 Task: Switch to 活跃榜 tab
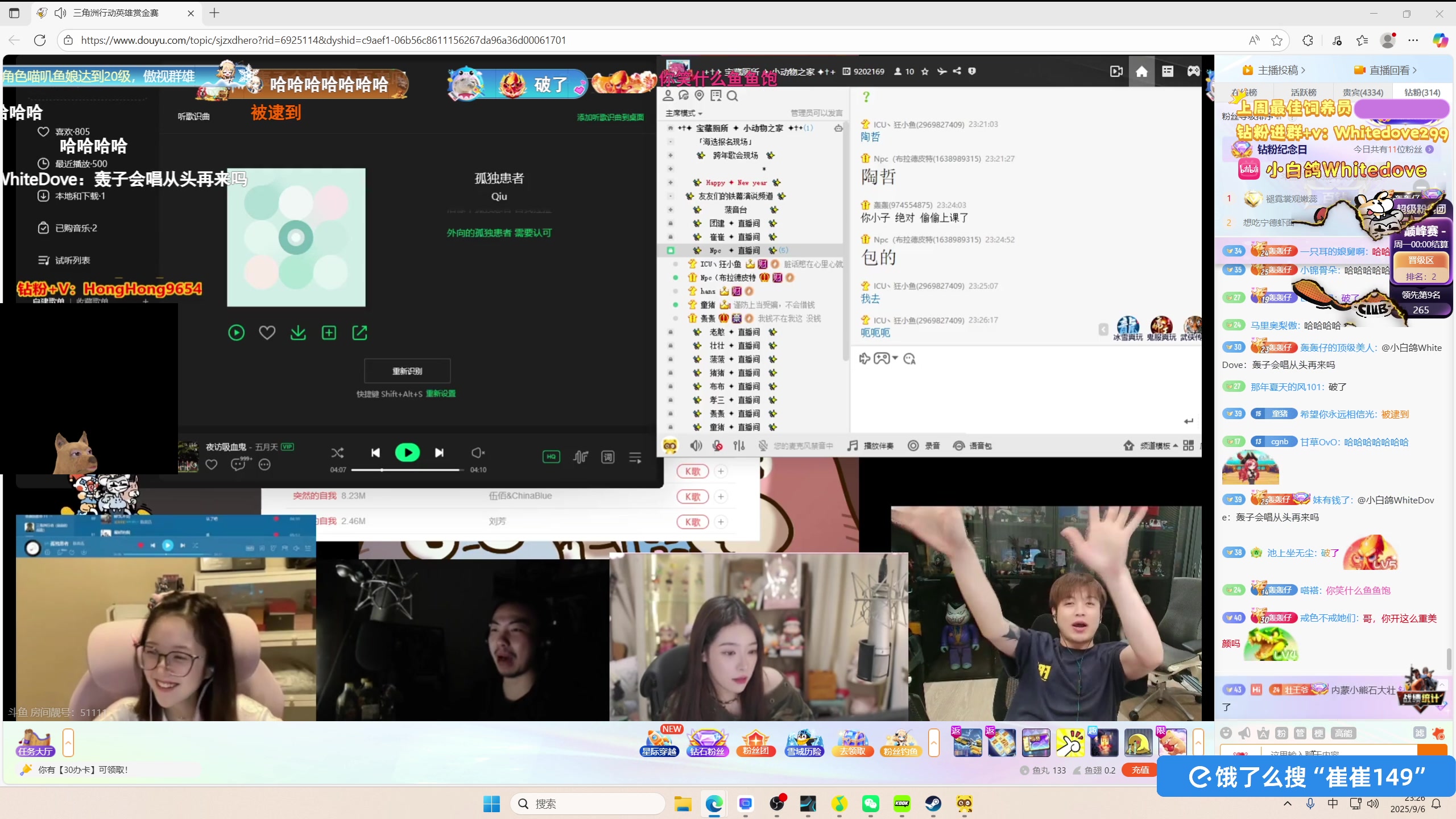[x=1304, y=92]
